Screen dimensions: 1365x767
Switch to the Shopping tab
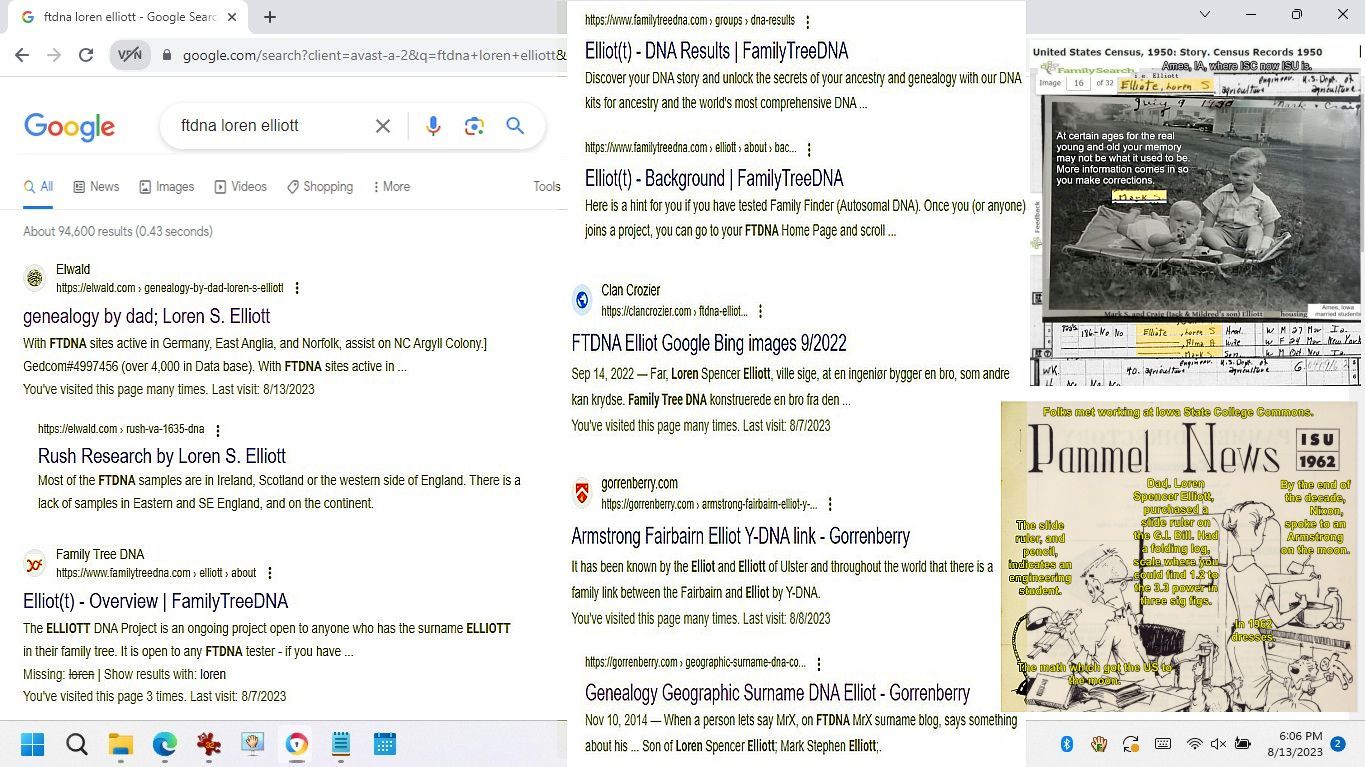point(320,187)
